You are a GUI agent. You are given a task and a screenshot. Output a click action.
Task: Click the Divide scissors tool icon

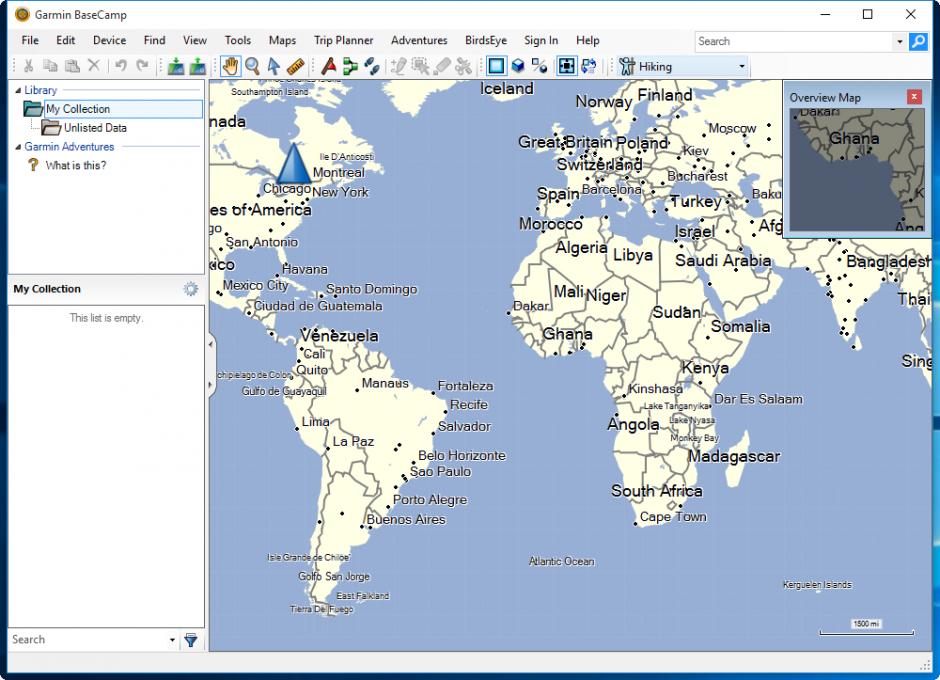(x=463, y=66)
